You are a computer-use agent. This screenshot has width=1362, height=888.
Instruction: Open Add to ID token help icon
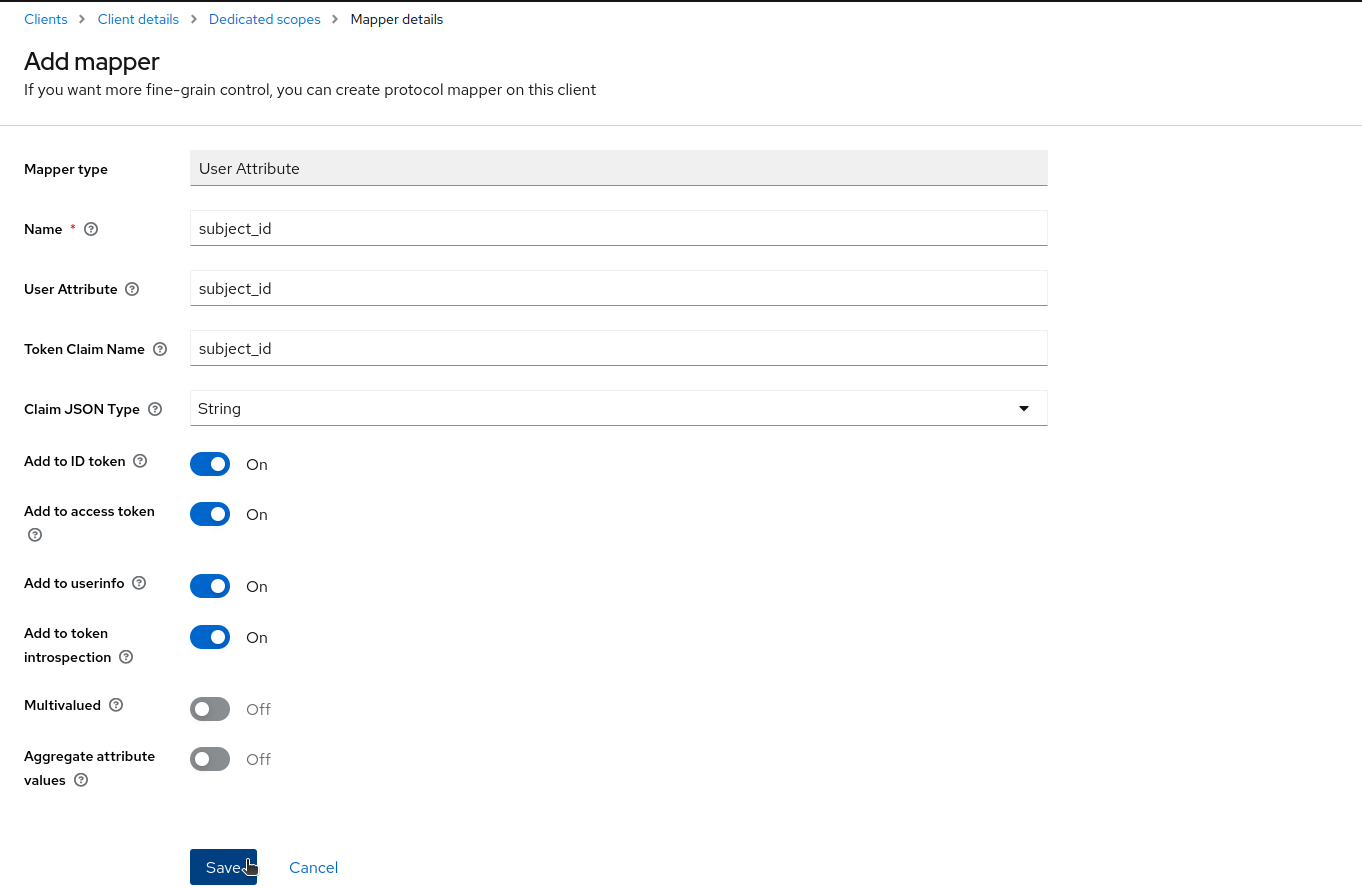[x=140, y=461]
